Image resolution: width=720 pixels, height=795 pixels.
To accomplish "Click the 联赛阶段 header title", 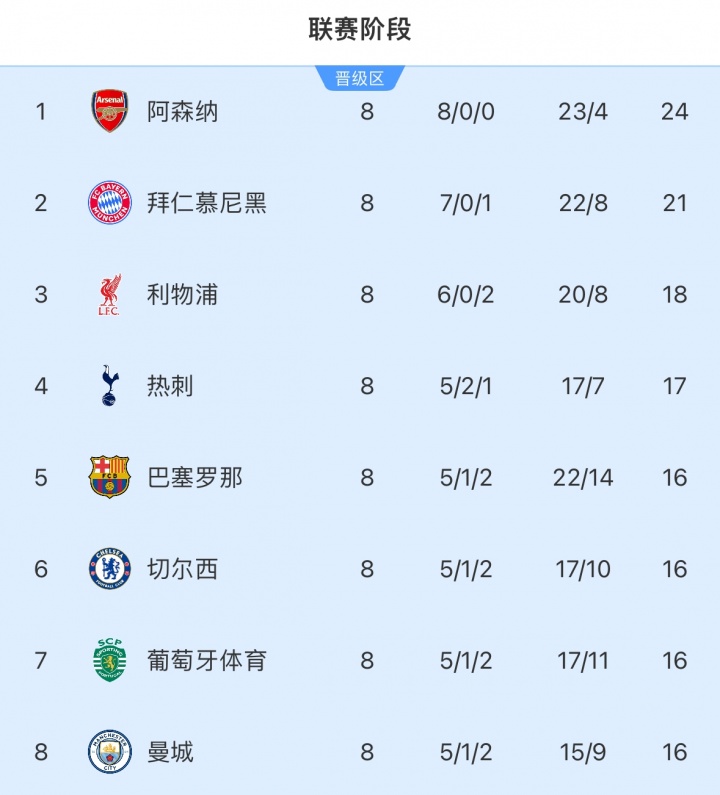I will 360,29.
